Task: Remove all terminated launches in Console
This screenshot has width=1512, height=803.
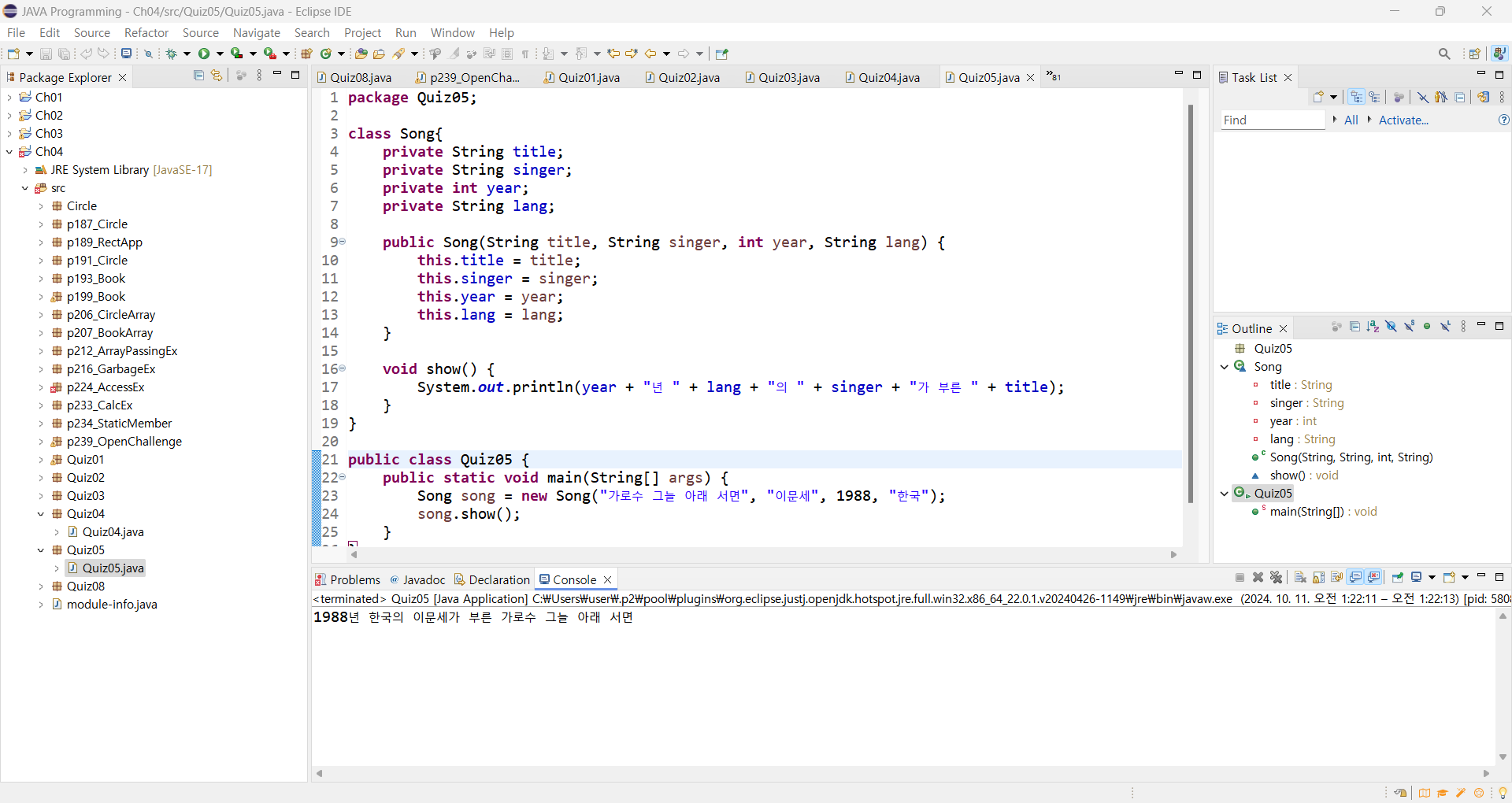Action: [1277, 578]
